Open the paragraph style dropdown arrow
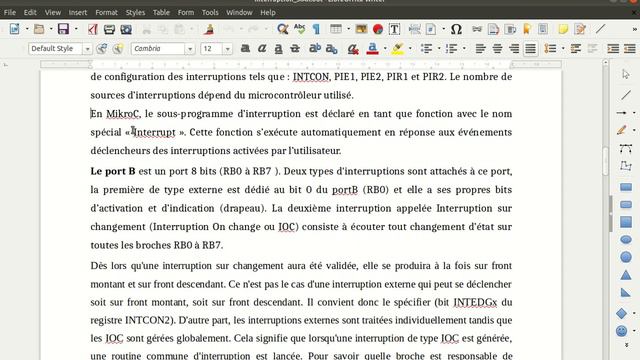 pyautogui.click(x=87, y=49)
